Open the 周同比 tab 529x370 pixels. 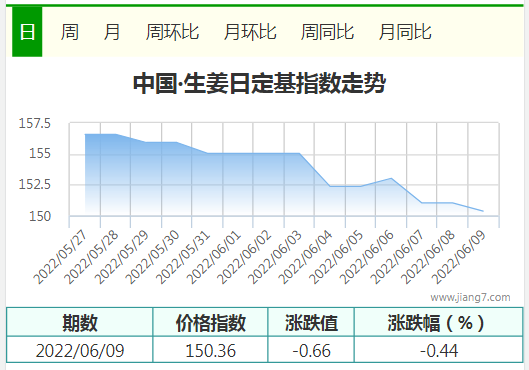click(x=327, y=32)
